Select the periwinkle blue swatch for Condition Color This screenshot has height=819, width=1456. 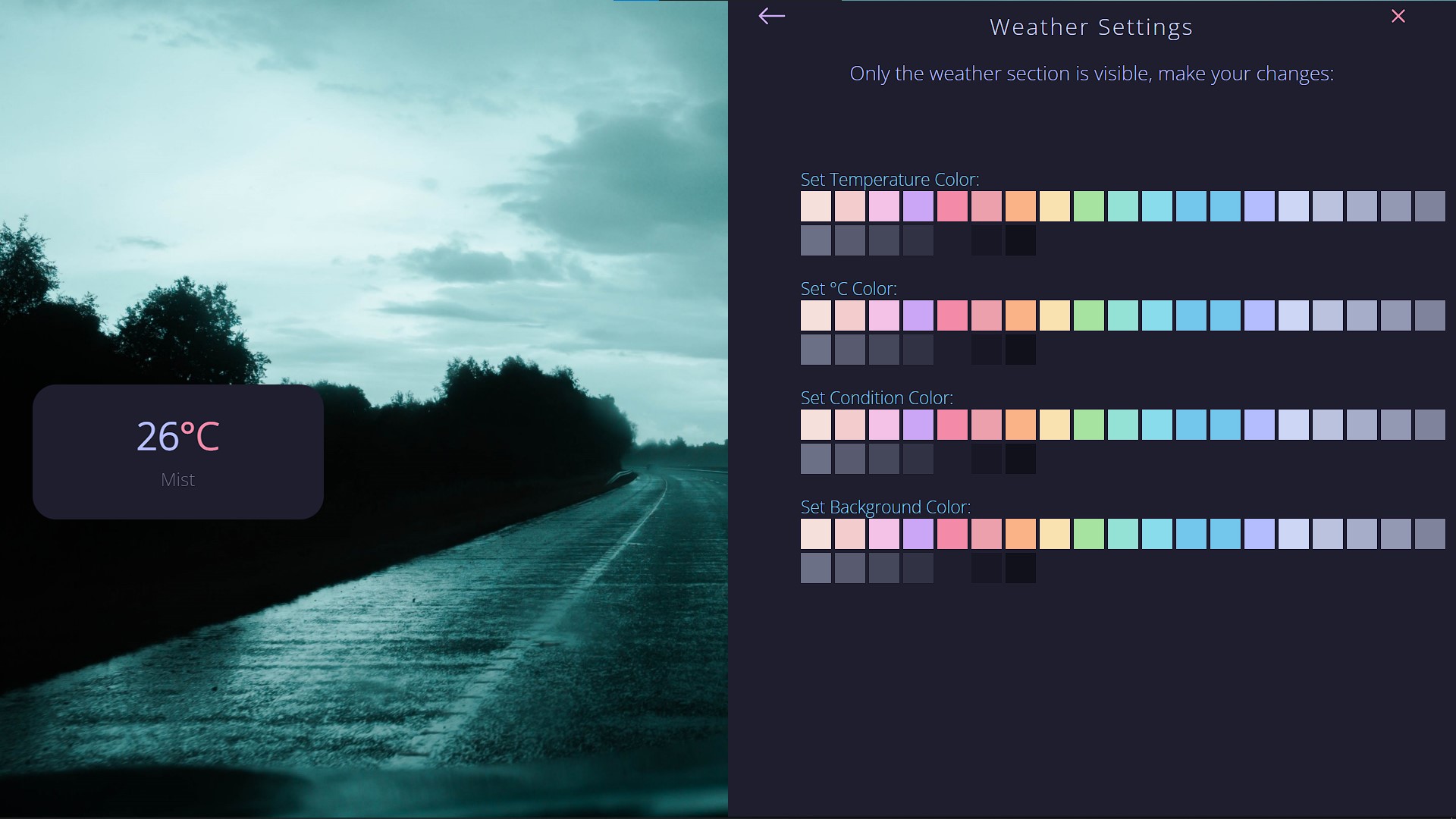1260,425
